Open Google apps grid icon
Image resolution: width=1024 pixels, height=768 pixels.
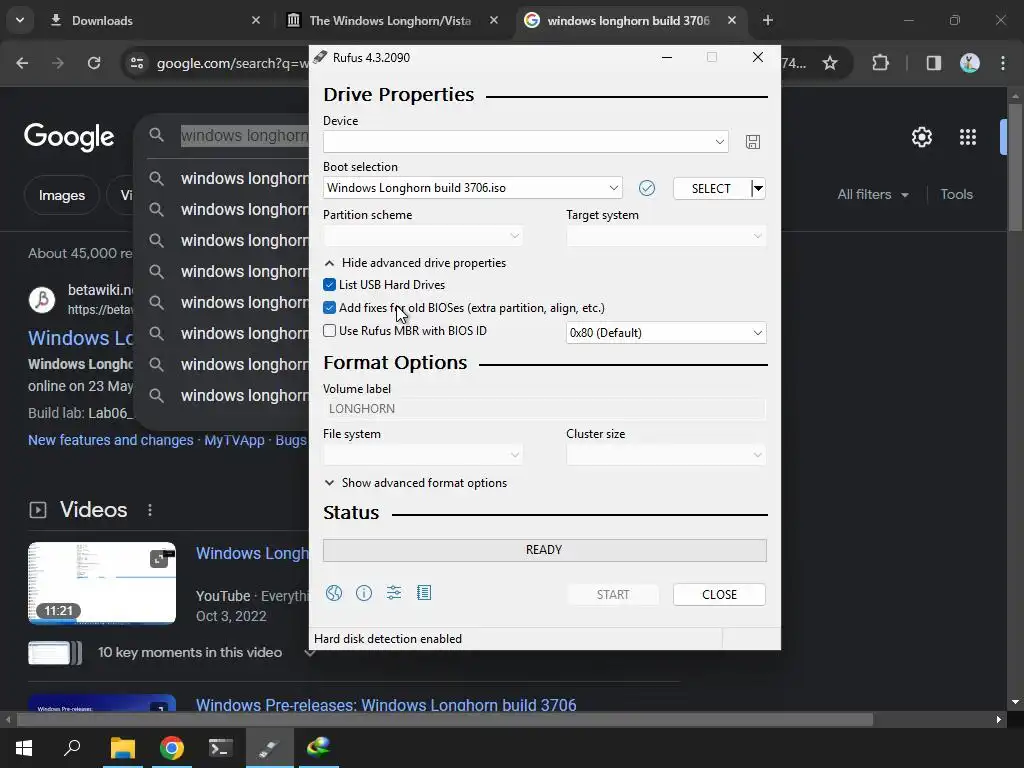coord(968,137)
